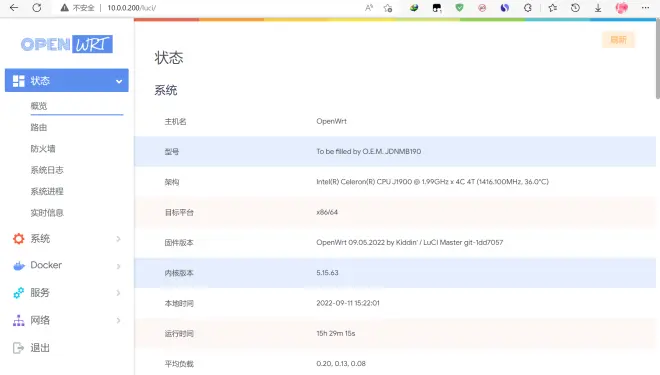Open the 路由 submenu item
This screenshot has height=375, width=660.
click(39, 128)
